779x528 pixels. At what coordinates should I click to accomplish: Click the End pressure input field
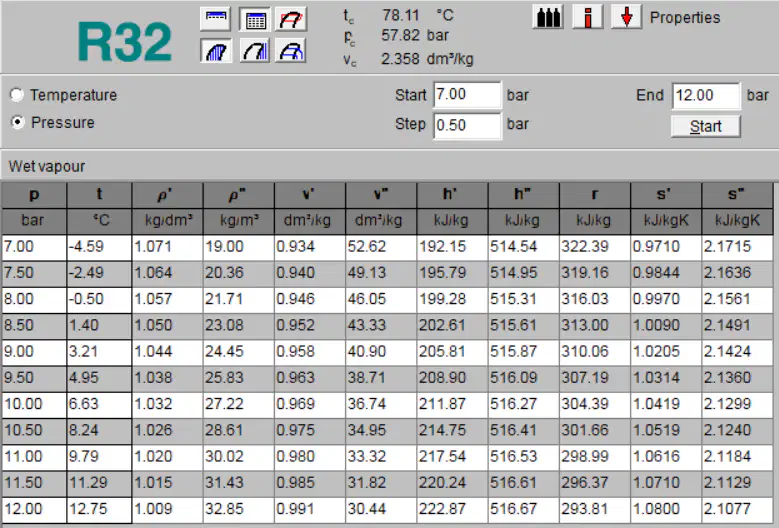tap(706, 95)
